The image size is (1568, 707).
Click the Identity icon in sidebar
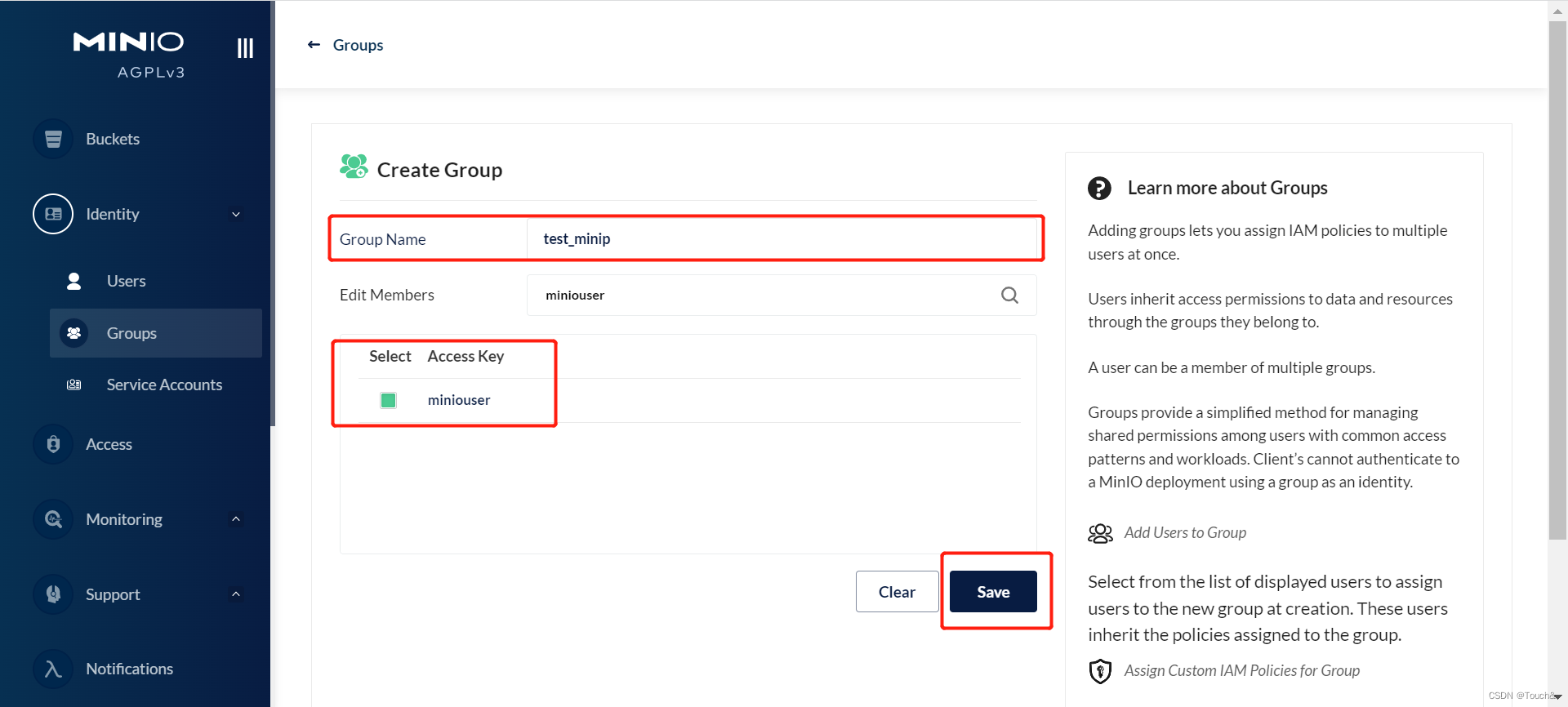[x=53, y=214]
